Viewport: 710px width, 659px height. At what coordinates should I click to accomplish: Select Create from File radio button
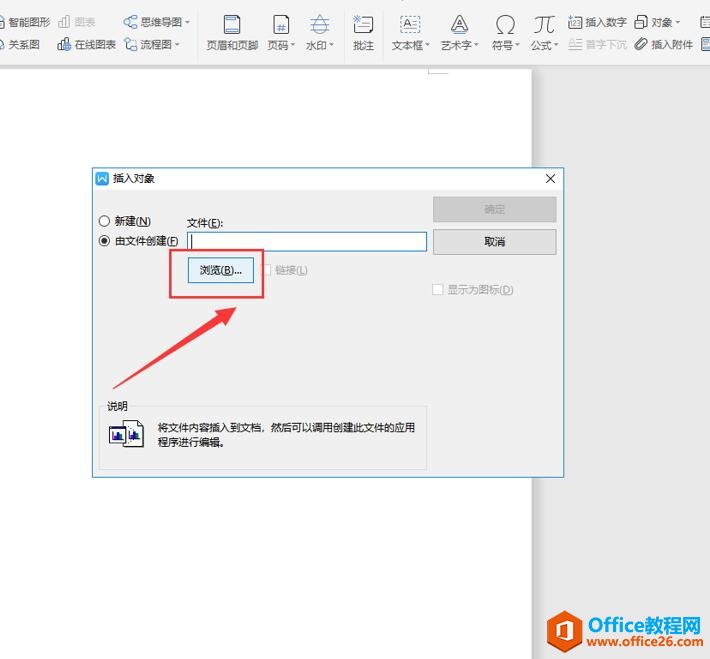coord(104,241)
